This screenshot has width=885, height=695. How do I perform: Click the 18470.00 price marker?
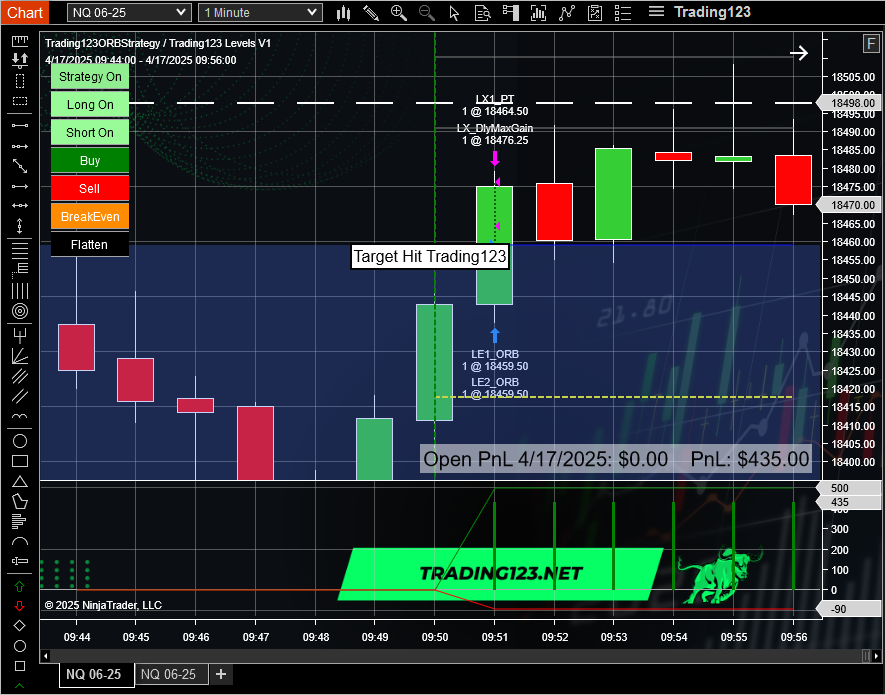pos(850,205)
